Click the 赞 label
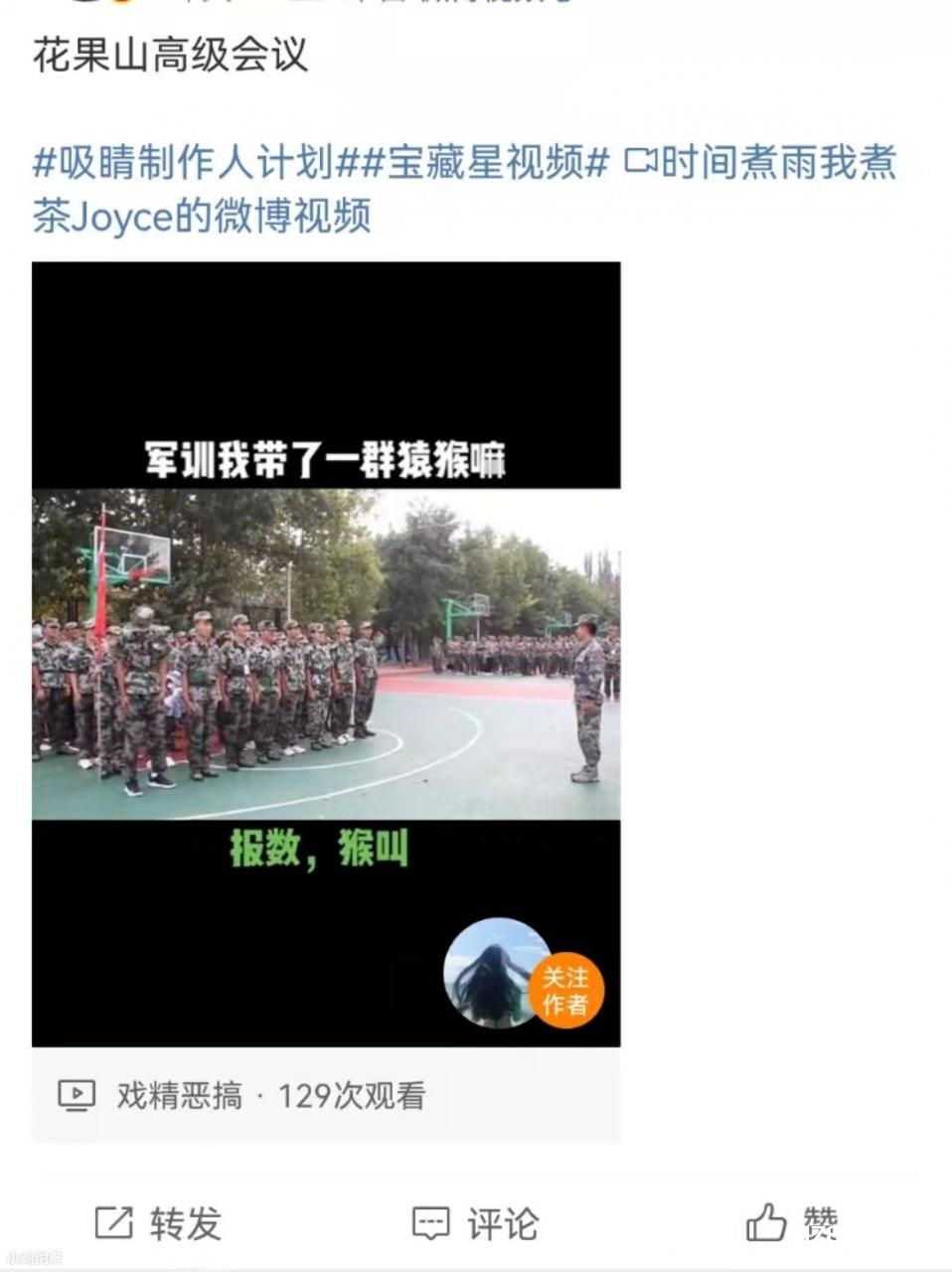Viewport: 952px width, 1272px height. pyautogui.click(x=821, y=1223)
